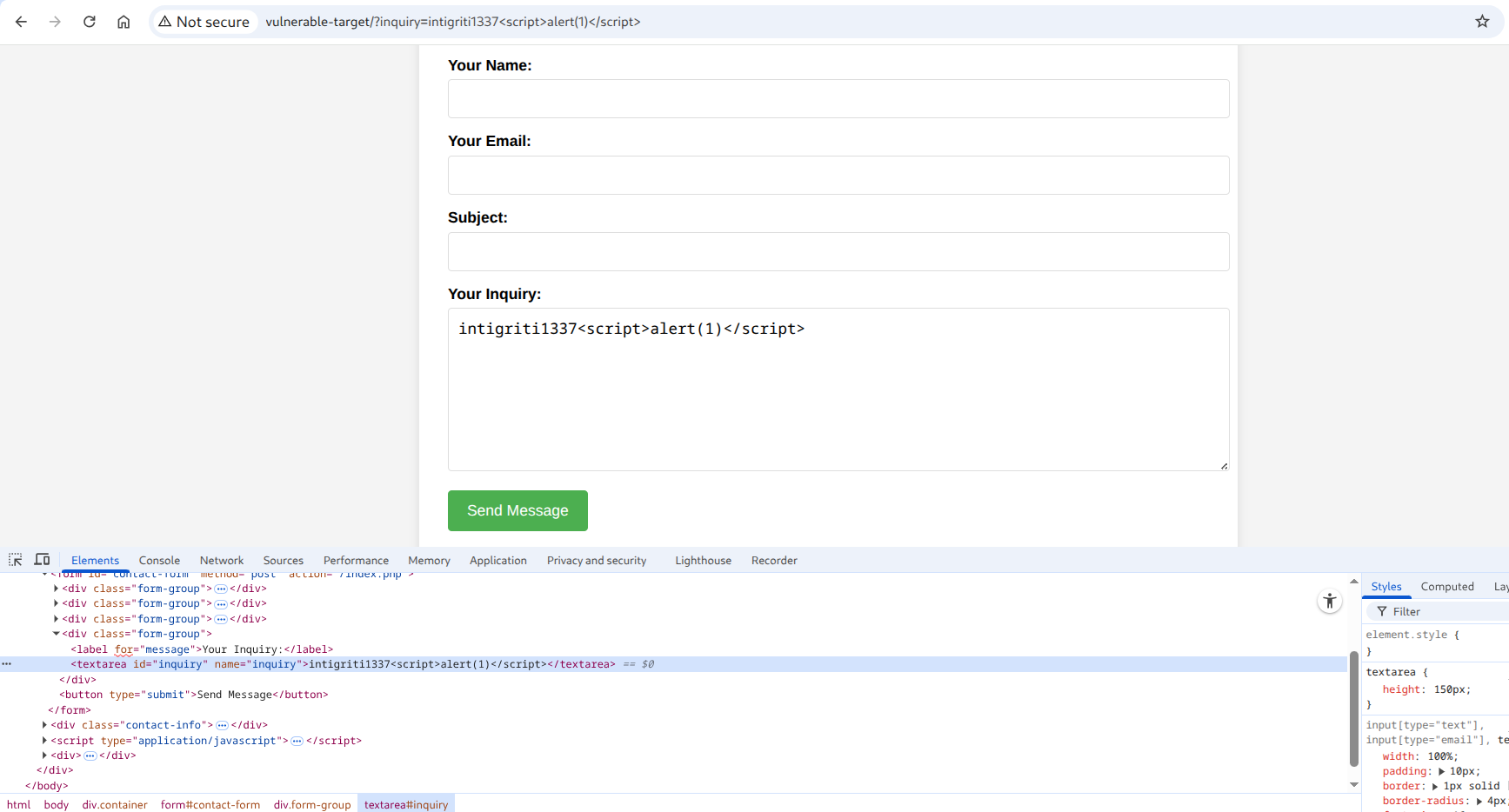Click the "Your Inquiry:" form label
The image size is (1509, 812).
[x=494, y=294]
